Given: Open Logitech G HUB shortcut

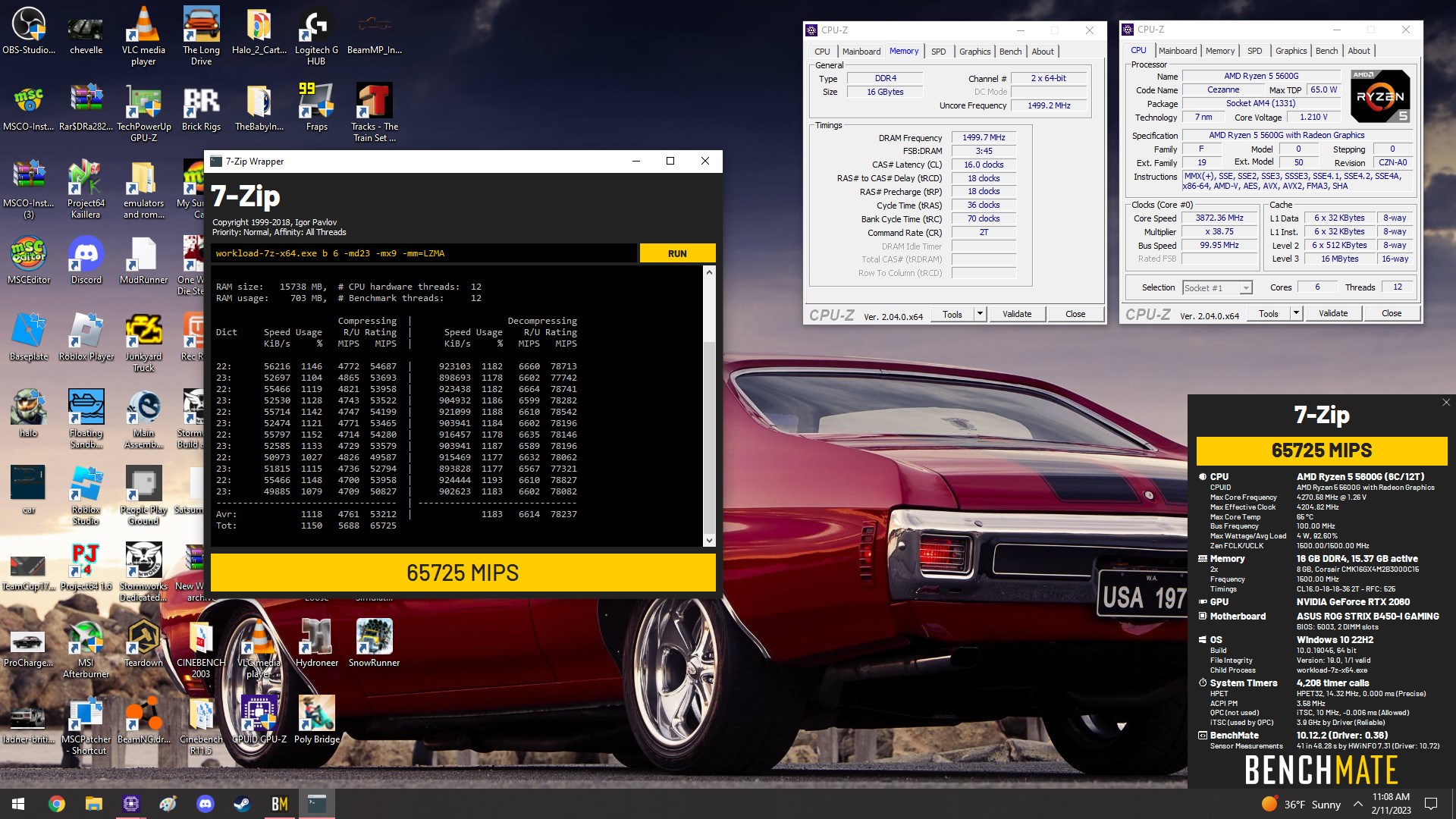Looking at the screenshot, I should click(x=316, y=36).
